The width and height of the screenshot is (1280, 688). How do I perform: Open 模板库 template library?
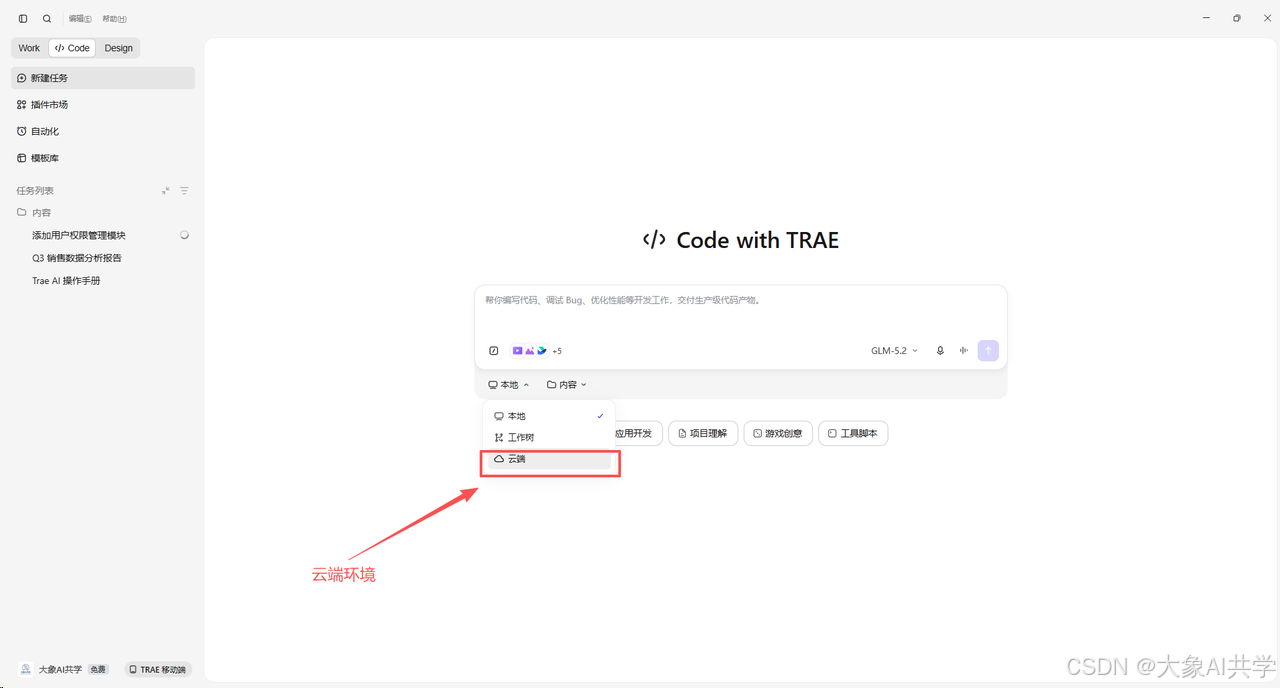[x=103, y=158]
